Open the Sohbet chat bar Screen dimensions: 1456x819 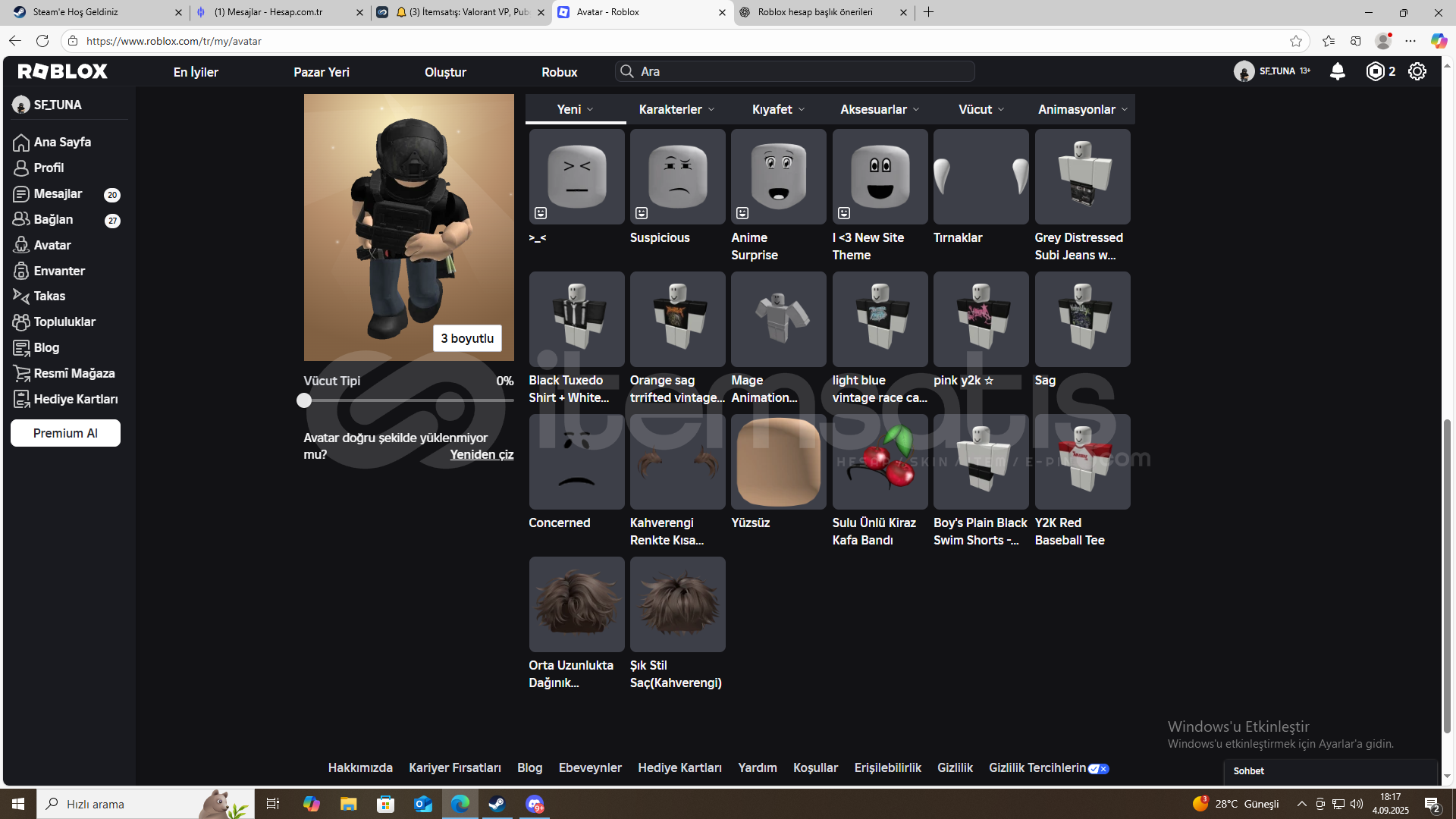point(1331,770)
